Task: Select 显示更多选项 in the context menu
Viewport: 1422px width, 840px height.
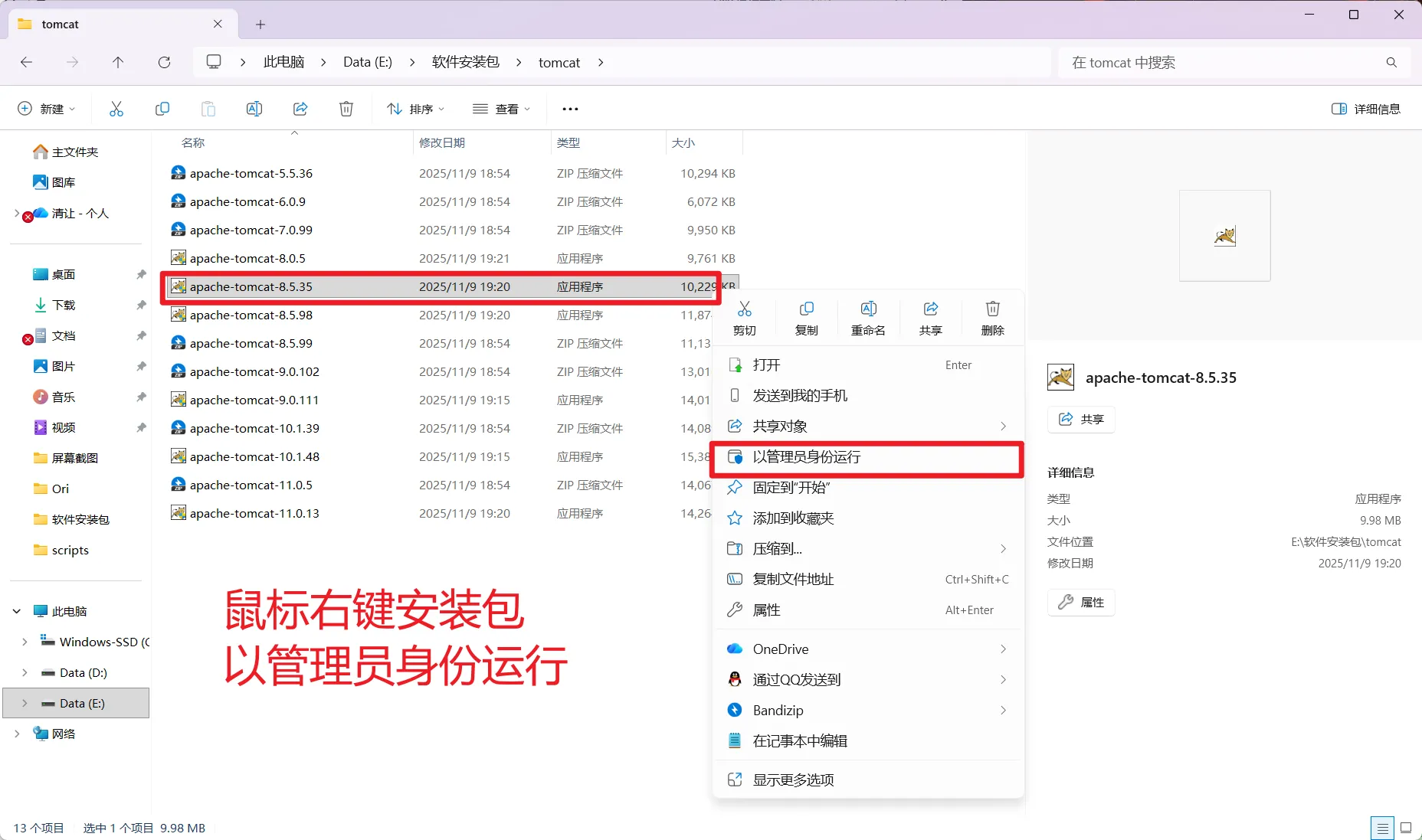Action: [x=869, y=780]
